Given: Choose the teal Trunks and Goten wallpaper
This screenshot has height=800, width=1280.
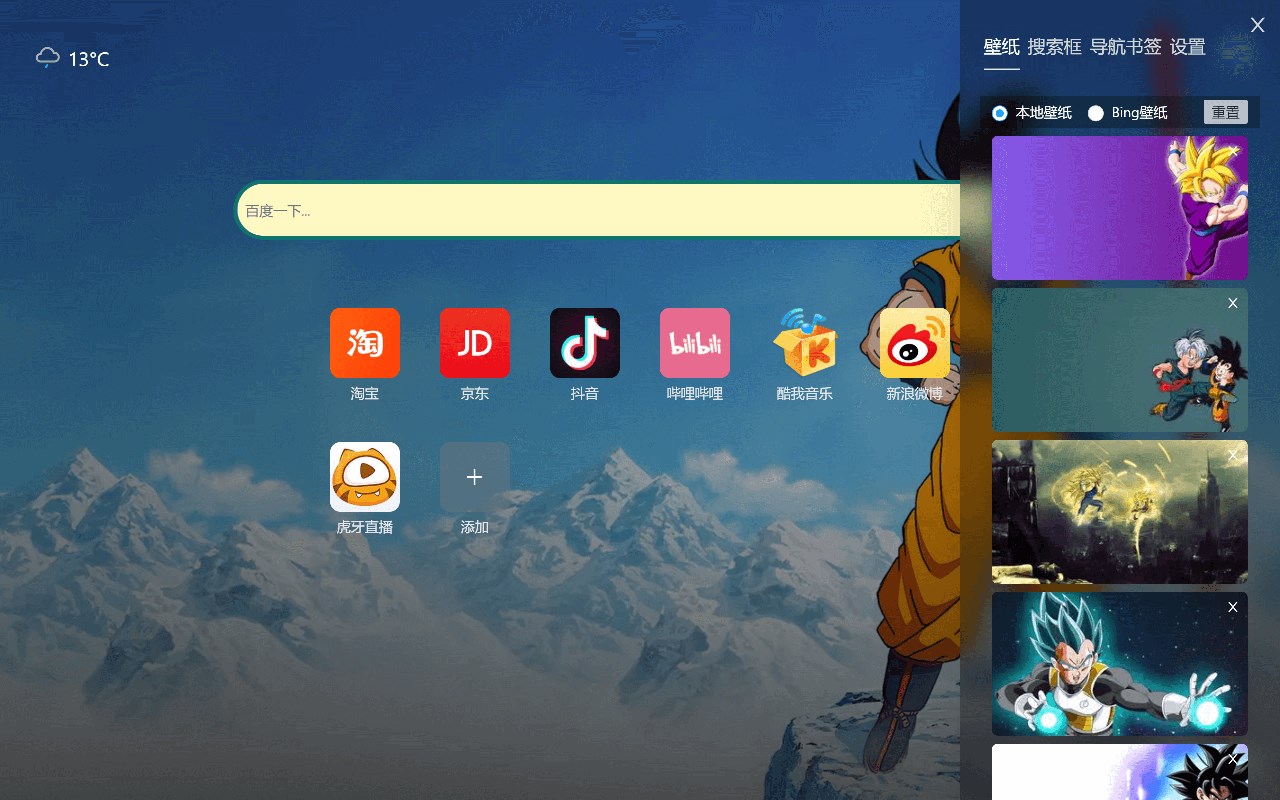Looking at the screenshot, I should 1120,360.
